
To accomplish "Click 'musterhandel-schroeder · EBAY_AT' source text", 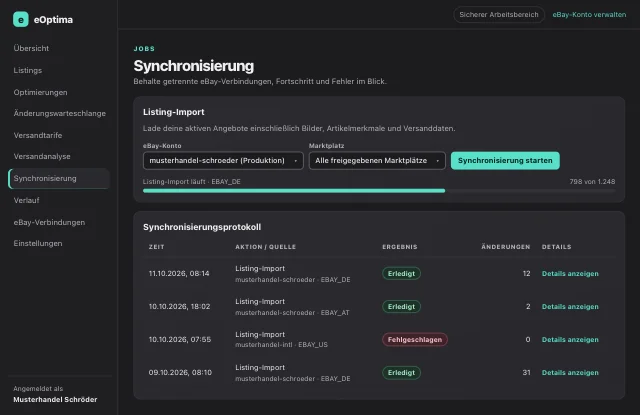I will point(292,313).
